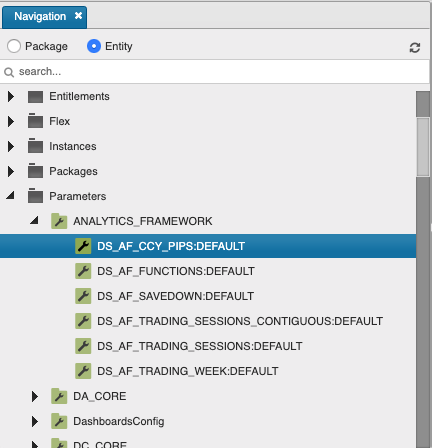
Task: Click the DS_AF_CCY_PIPS:DEFAULT wrench icon
Action: [83, 246]
